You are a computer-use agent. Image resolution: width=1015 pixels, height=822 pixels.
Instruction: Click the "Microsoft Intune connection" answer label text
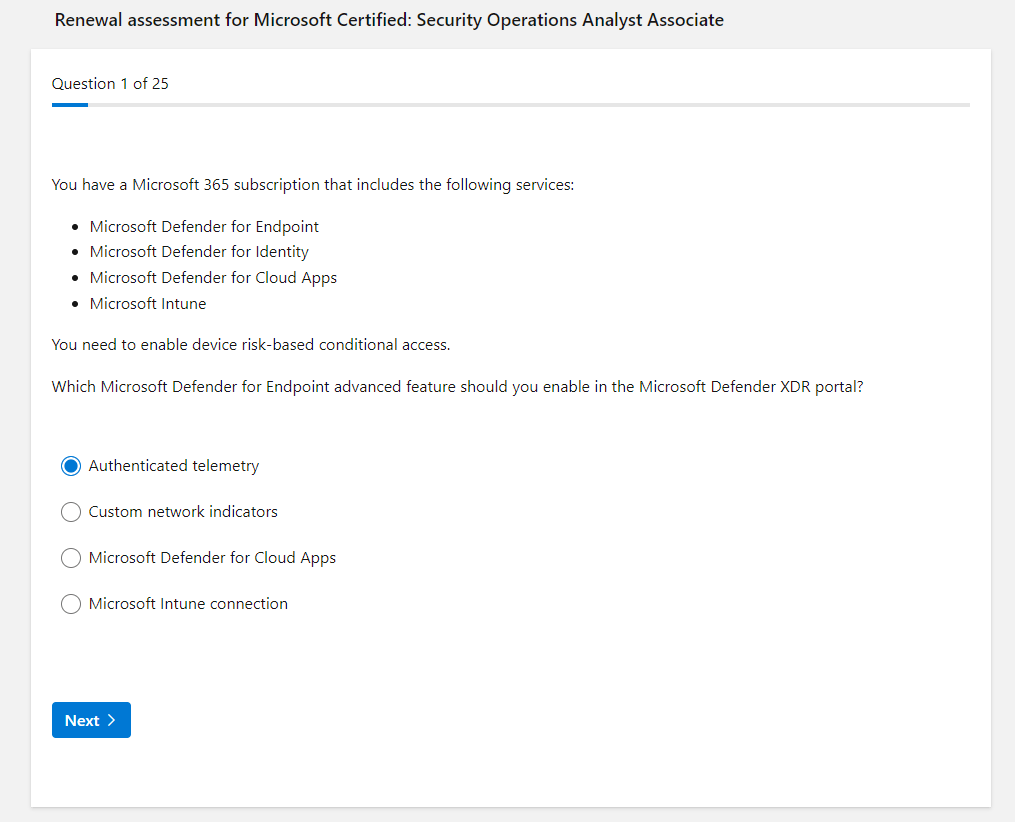[x=188, y=604]
